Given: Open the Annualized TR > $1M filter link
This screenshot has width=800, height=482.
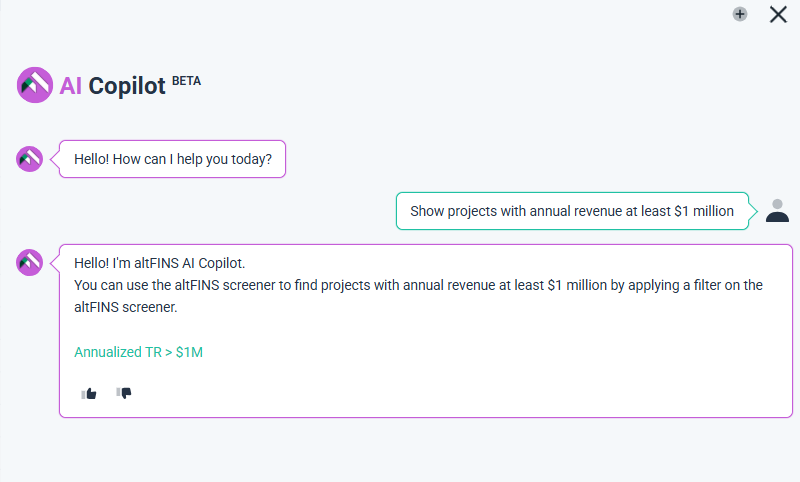Looking at the screenshot, I should [139, 352].
